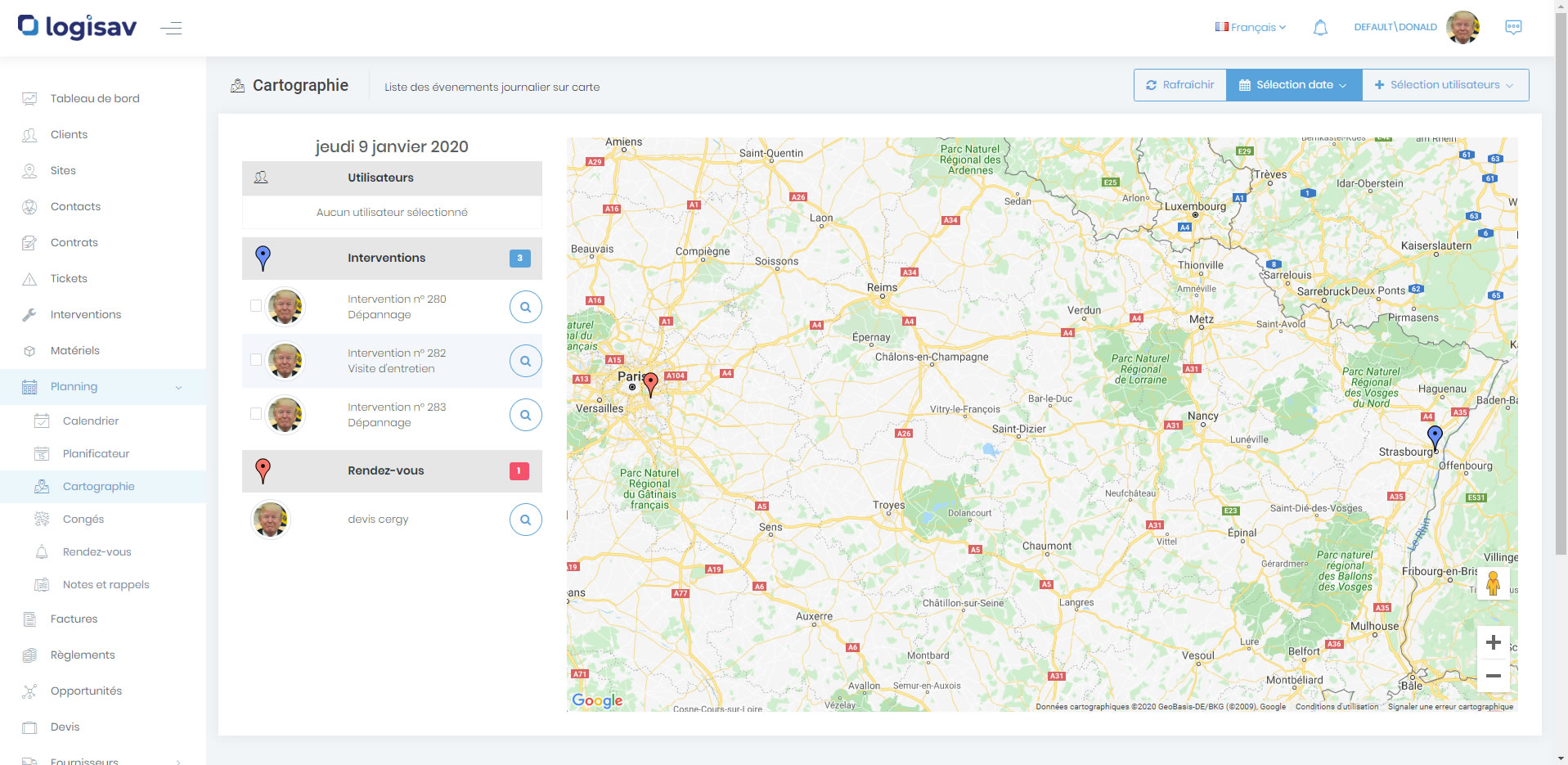The height and width of the screenshot is (765, 1568).
Task: Open Contacts menu item
Action: point(75,206)
